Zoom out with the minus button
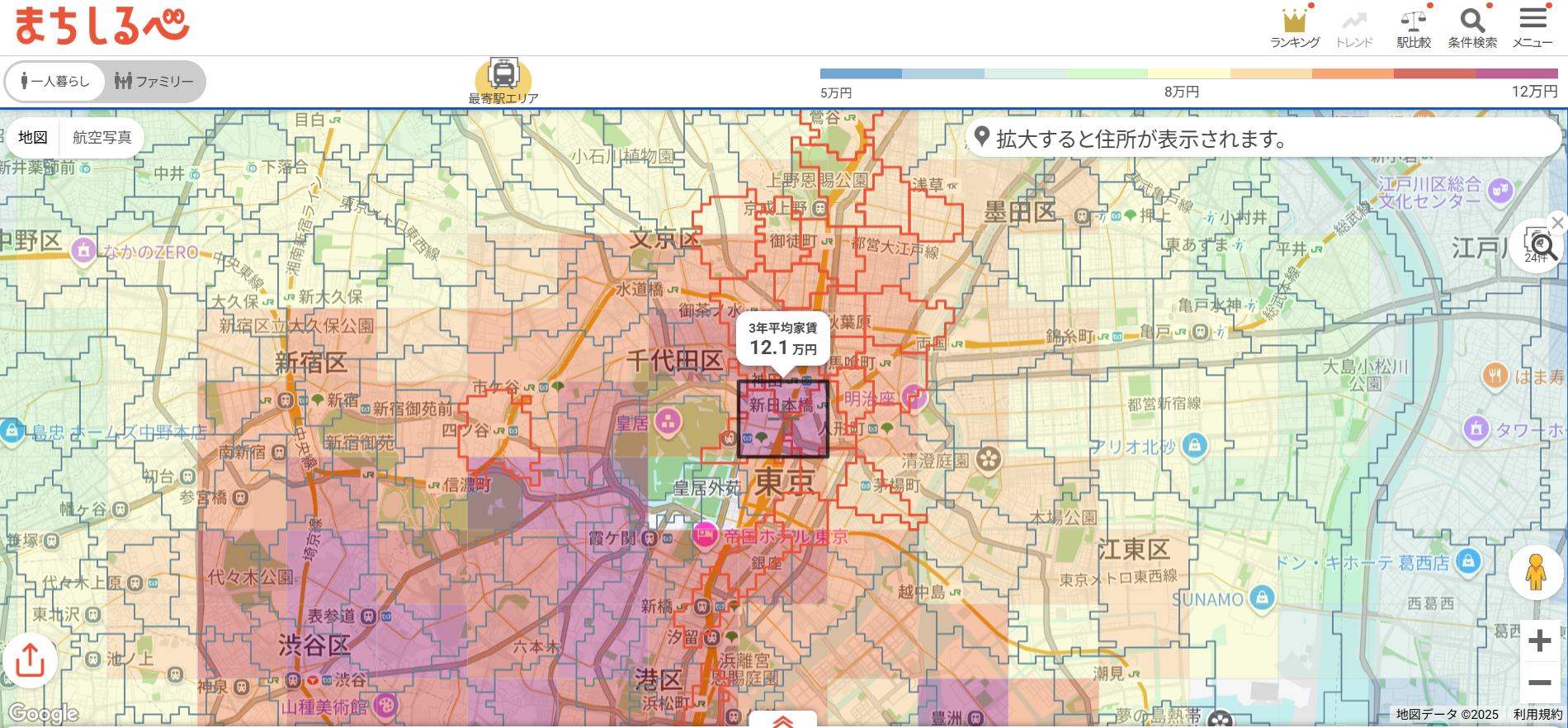The width and height of the screenshot is (1568, 728). 1539,683
